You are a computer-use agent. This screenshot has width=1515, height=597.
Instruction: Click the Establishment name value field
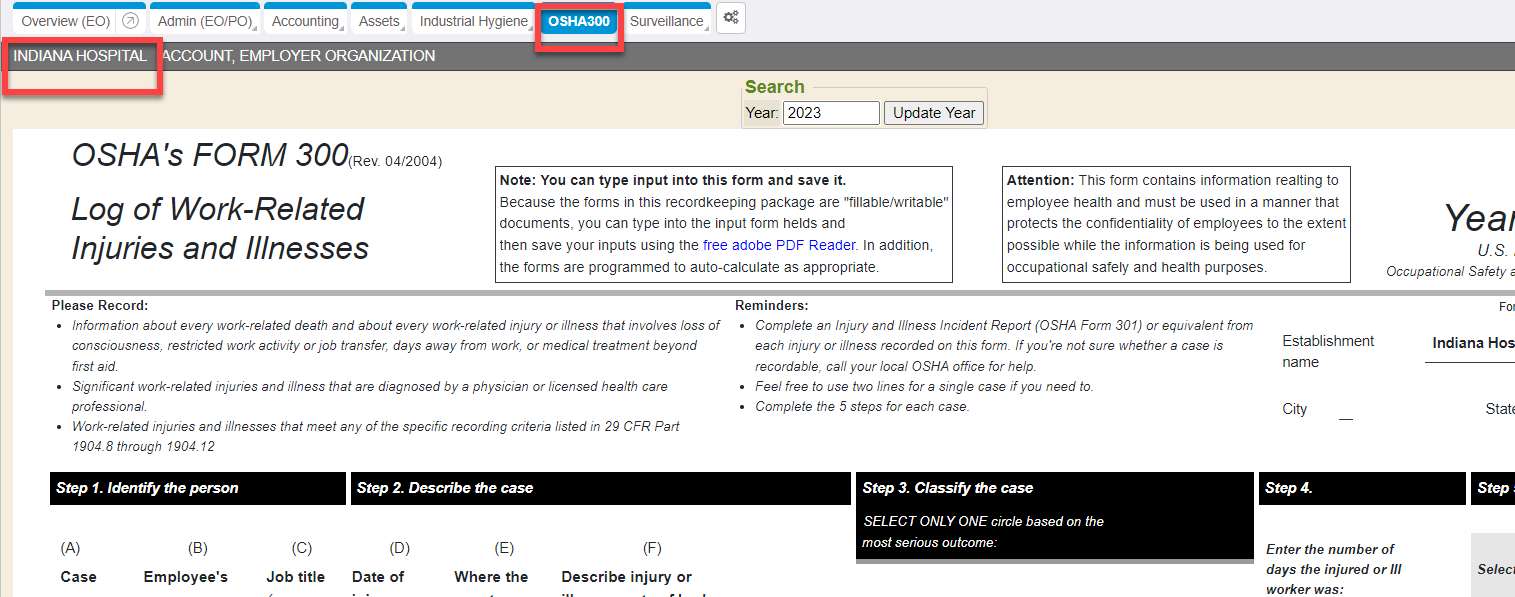(x=1470, y=344)
